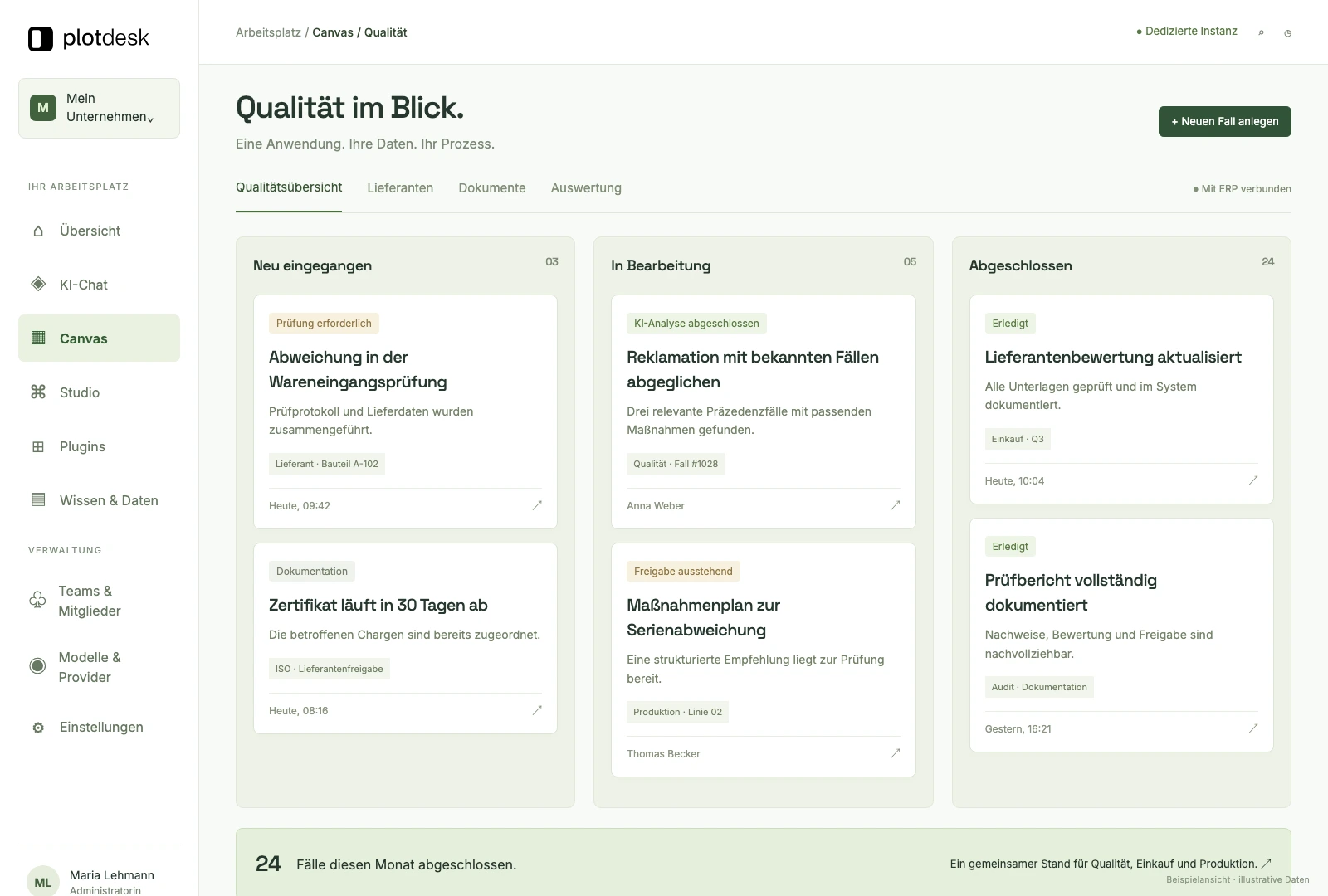Click the Audit · Dokumentation label

coord(1039,687)
